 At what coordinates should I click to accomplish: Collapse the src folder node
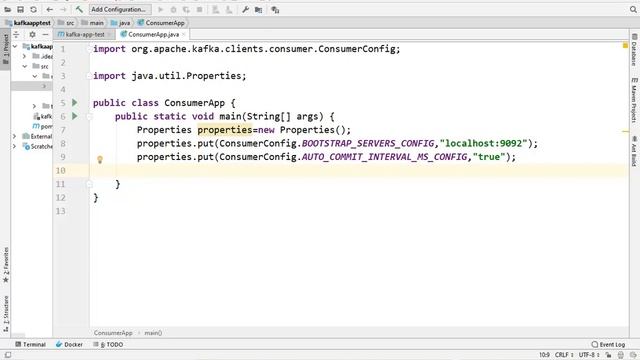click(x=25, y=66)
